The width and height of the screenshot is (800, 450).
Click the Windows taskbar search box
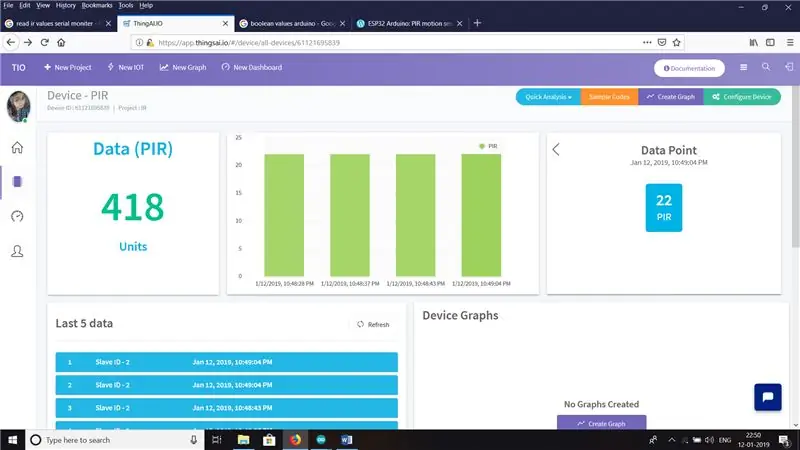click(114, 440)
